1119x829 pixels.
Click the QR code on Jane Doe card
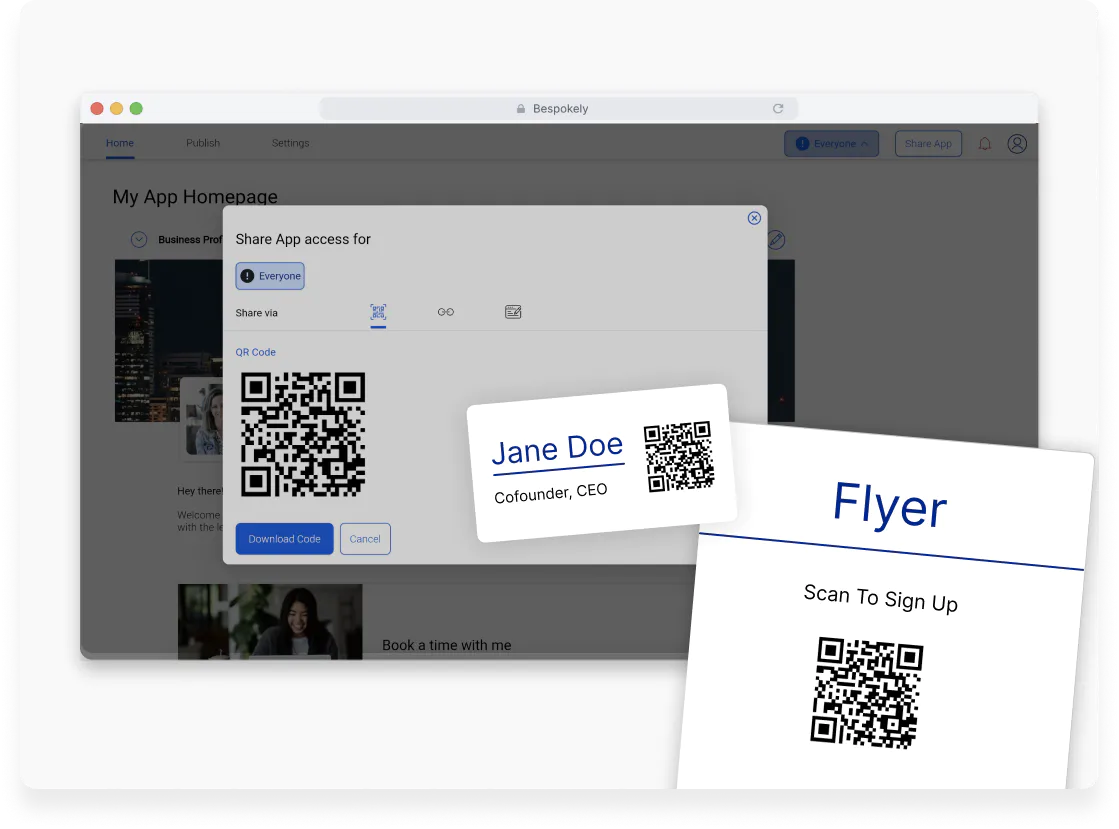click(x=679, y=457)
